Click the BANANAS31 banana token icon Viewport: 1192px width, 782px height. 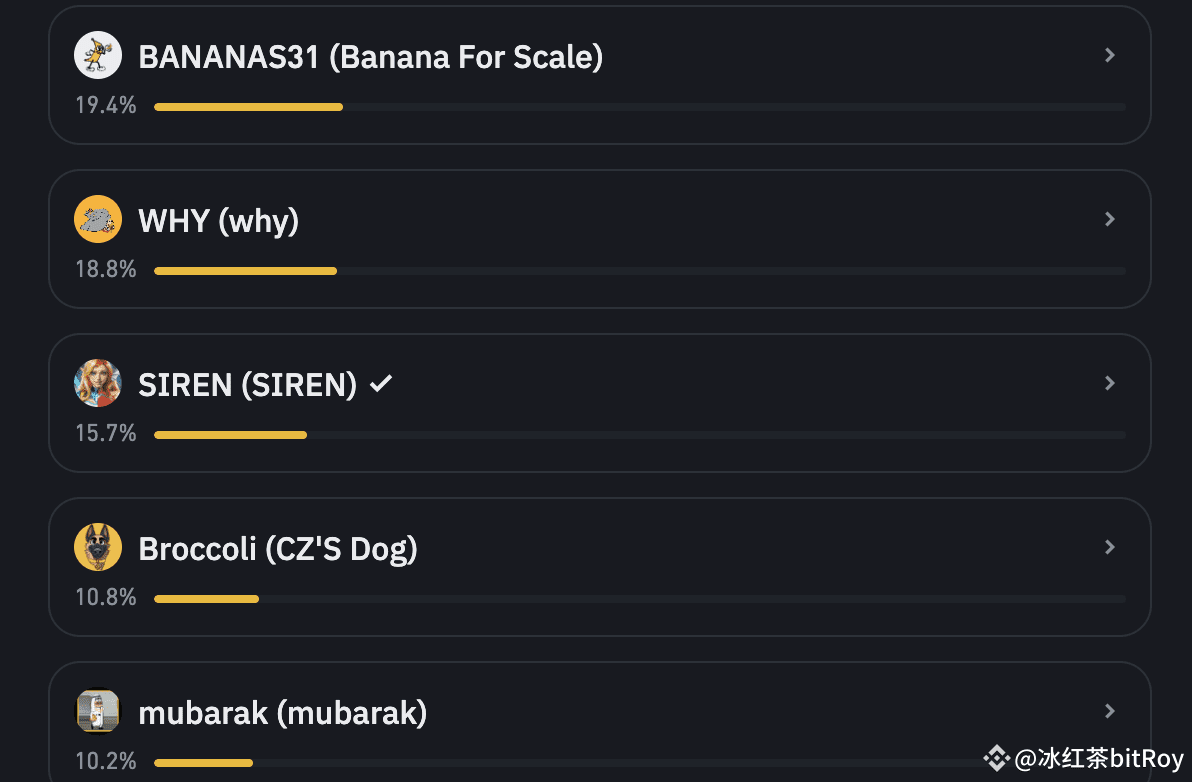click(98, 56)
